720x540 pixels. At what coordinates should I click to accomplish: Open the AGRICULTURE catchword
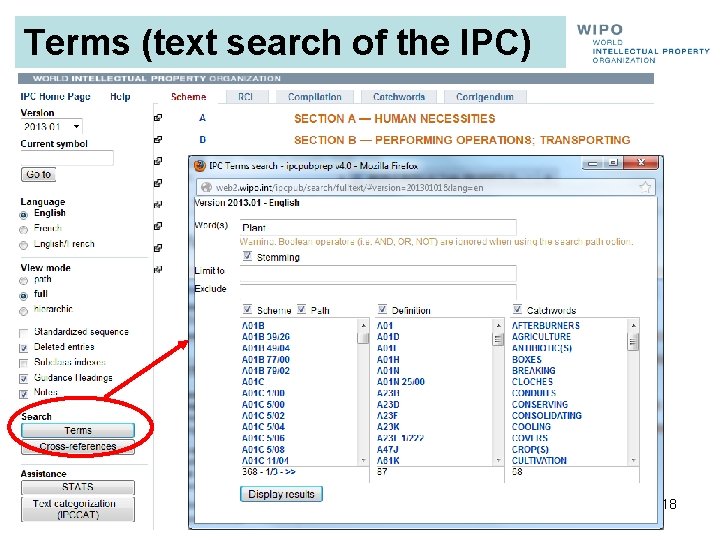541,337
